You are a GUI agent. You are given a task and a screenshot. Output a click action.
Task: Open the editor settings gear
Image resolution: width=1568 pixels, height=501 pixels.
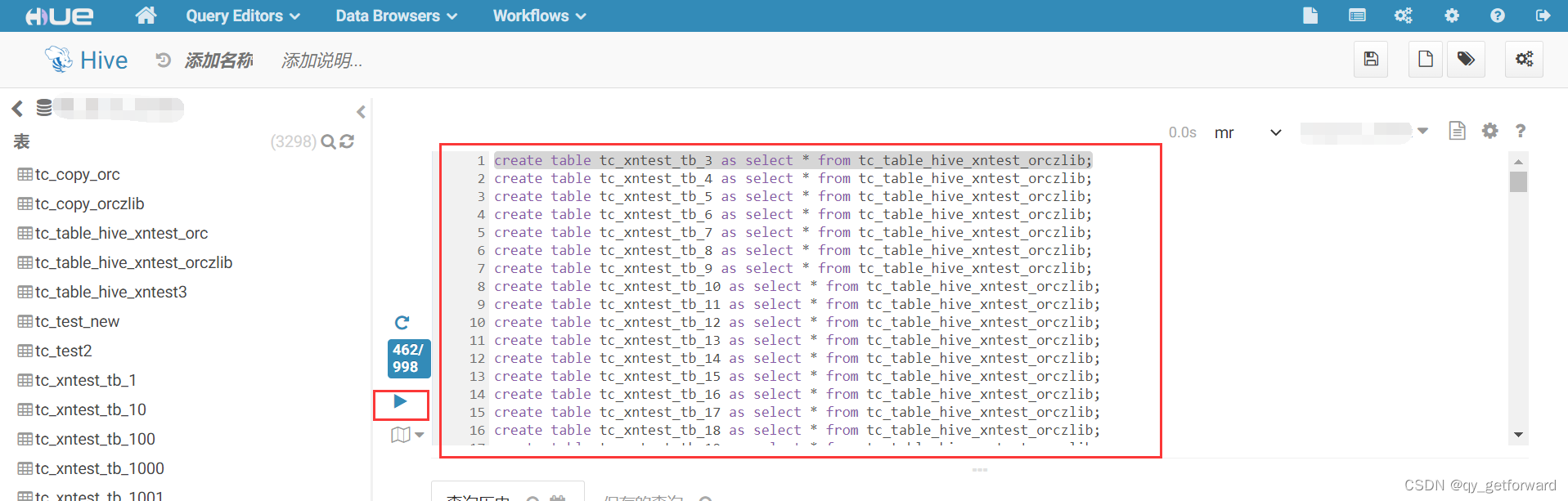point(1490,131)
